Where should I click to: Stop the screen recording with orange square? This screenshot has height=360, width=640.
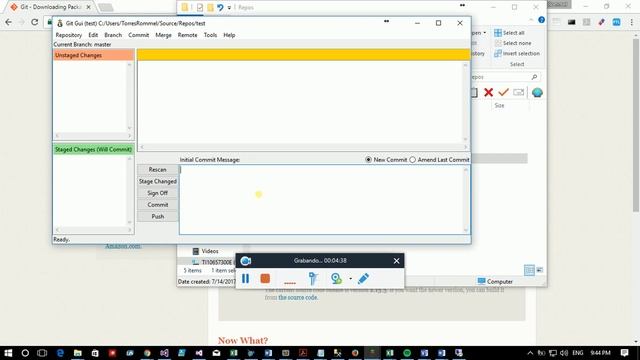tap(265, 278)
